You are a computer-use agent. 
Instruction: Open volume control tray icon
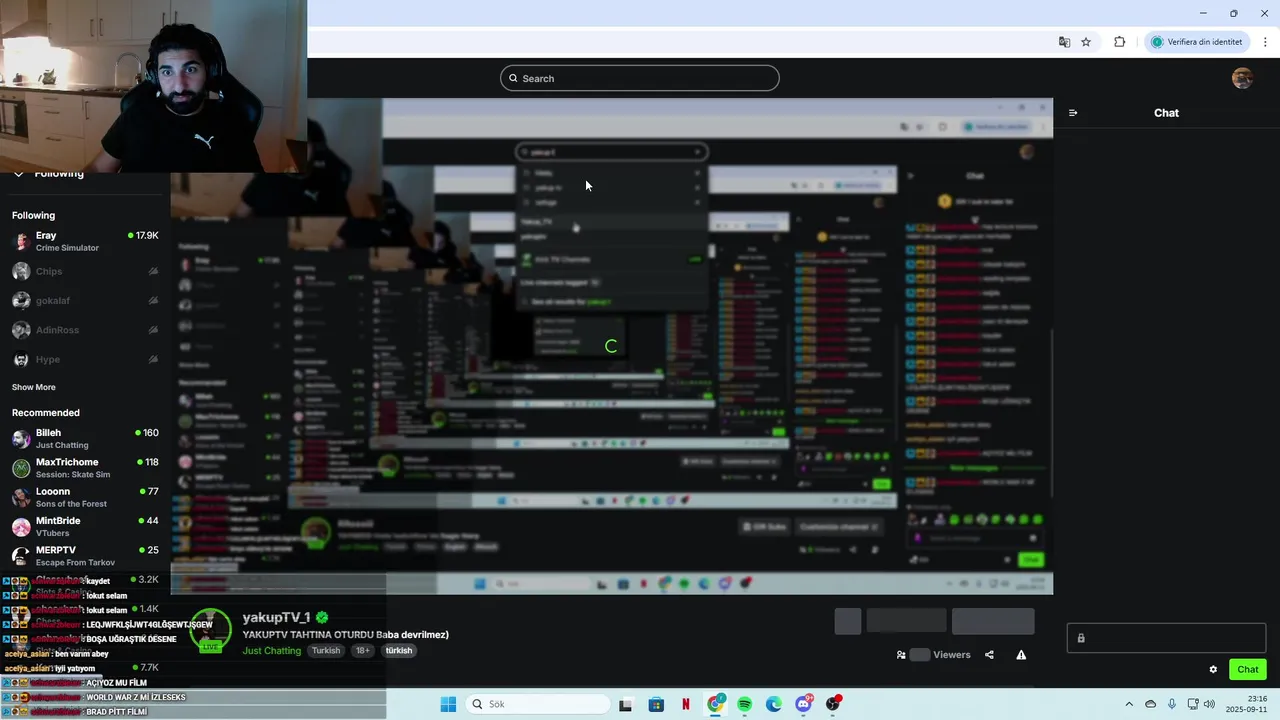[1209, 704]
